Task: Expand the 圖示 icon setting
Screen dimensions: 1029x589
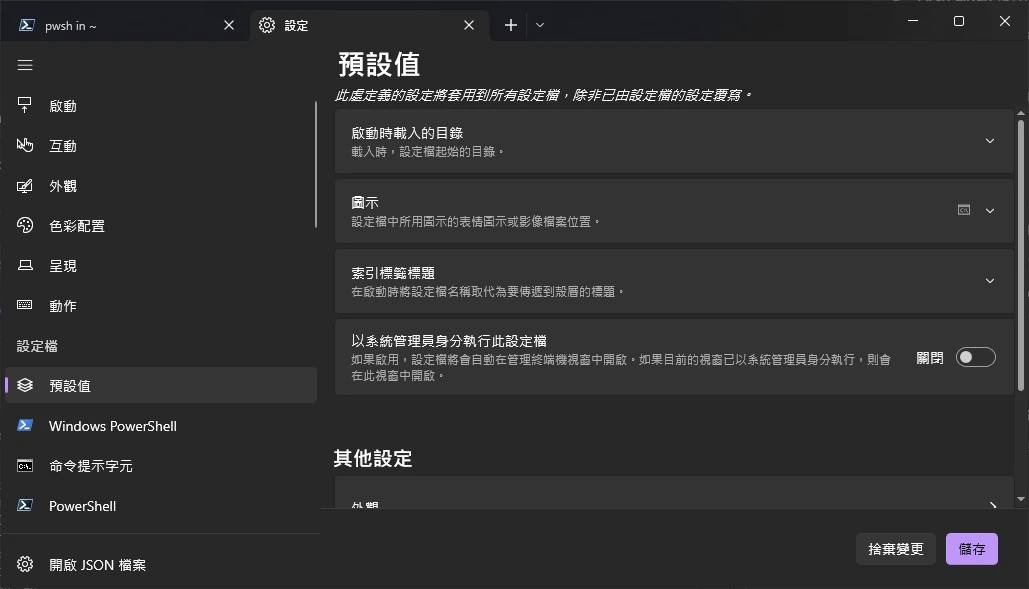Action: 989,211
